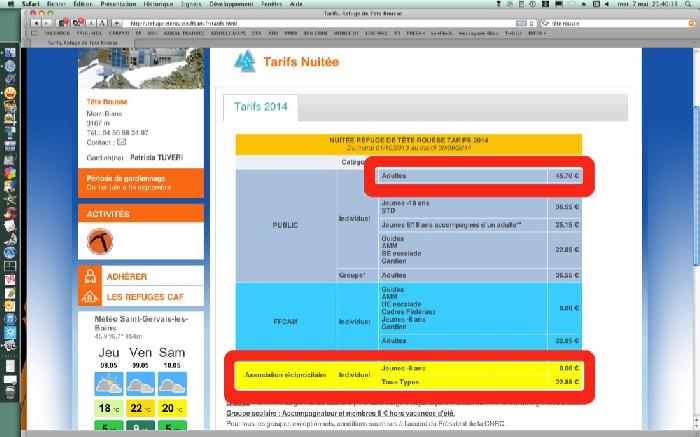Click the LES REFUGES CAF link
This screenshot has height=437, width=700.
pos(145,297)
